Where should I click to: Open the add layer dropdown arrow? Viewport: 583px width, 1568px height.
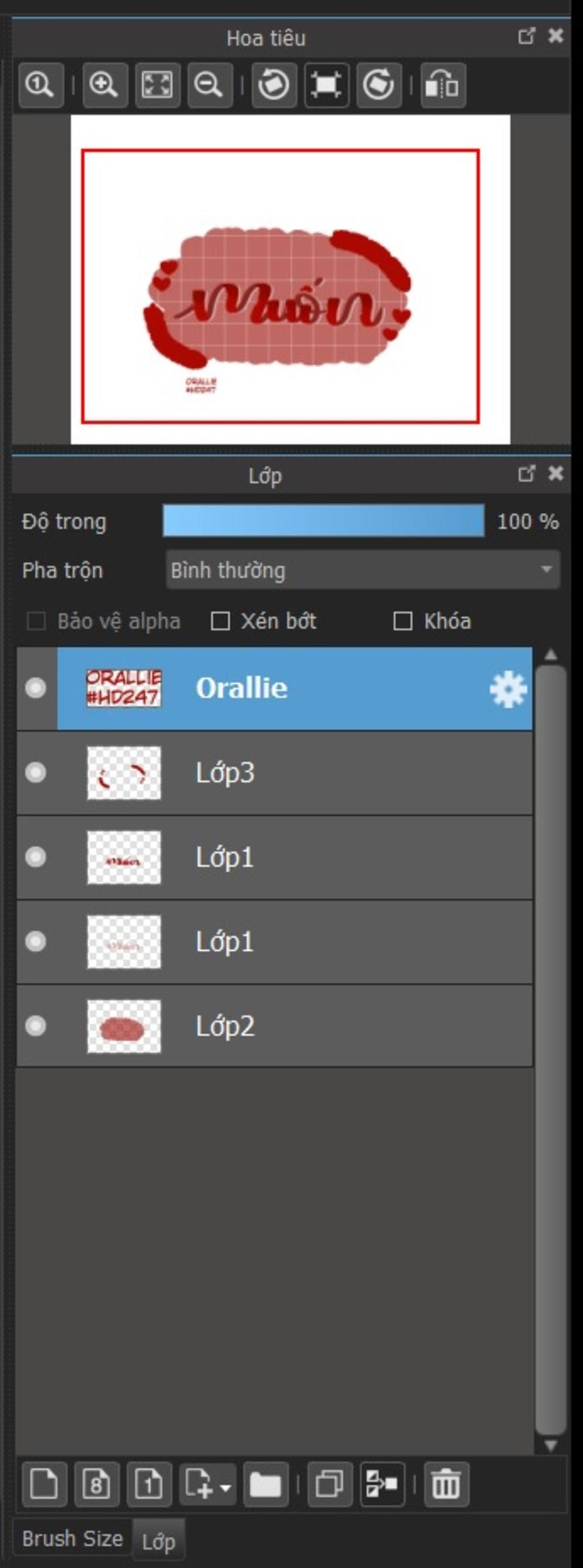[226, 1485]
